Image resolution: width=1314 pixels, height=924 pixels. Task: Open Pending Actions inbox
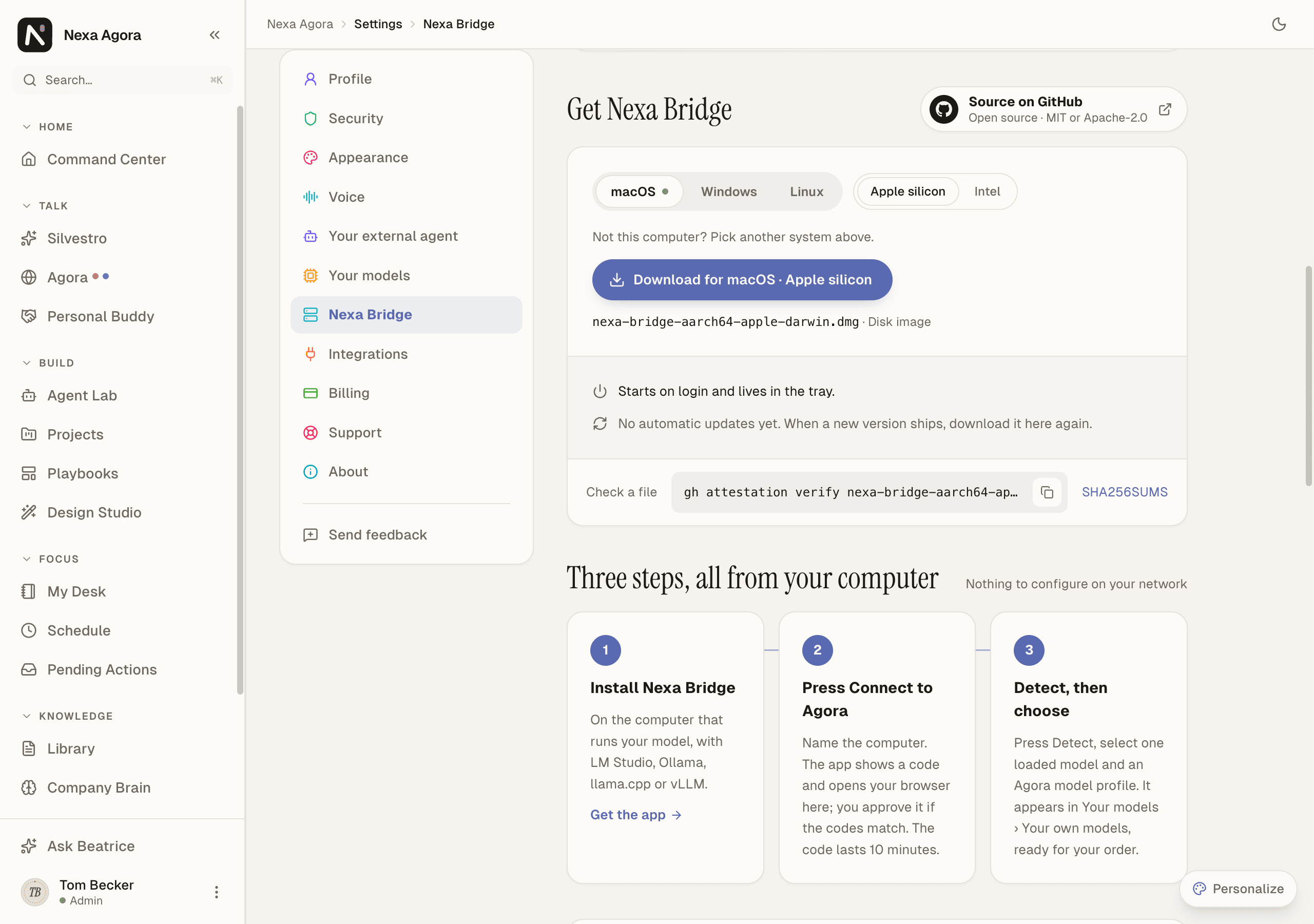[x=123, y=670]
